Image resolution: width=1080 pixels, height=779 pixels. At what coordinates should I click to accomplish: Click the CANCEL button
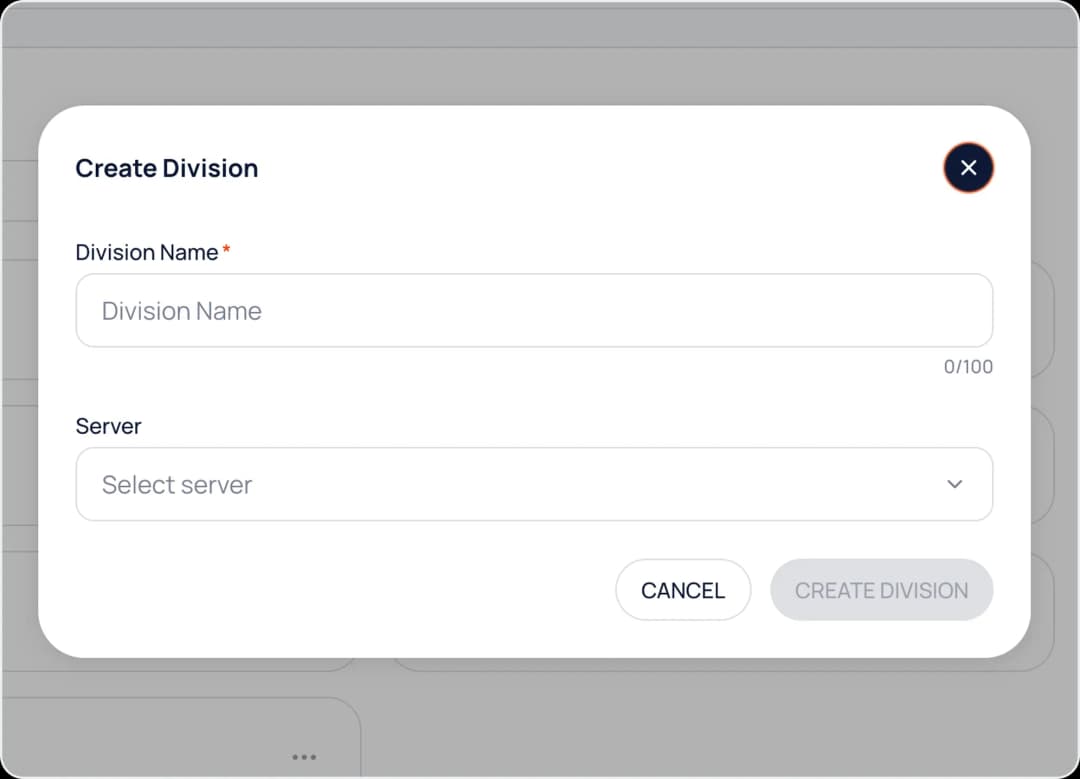point(683,590)
